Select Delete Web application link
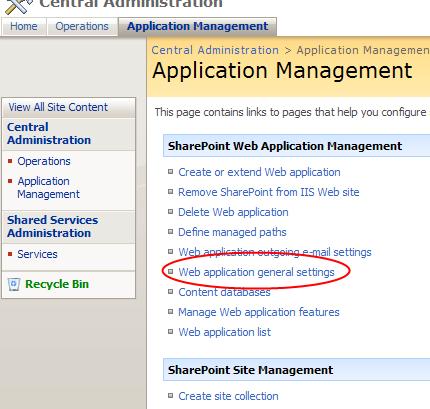Viewport: 430px width, 409px height. pos(233,212)
